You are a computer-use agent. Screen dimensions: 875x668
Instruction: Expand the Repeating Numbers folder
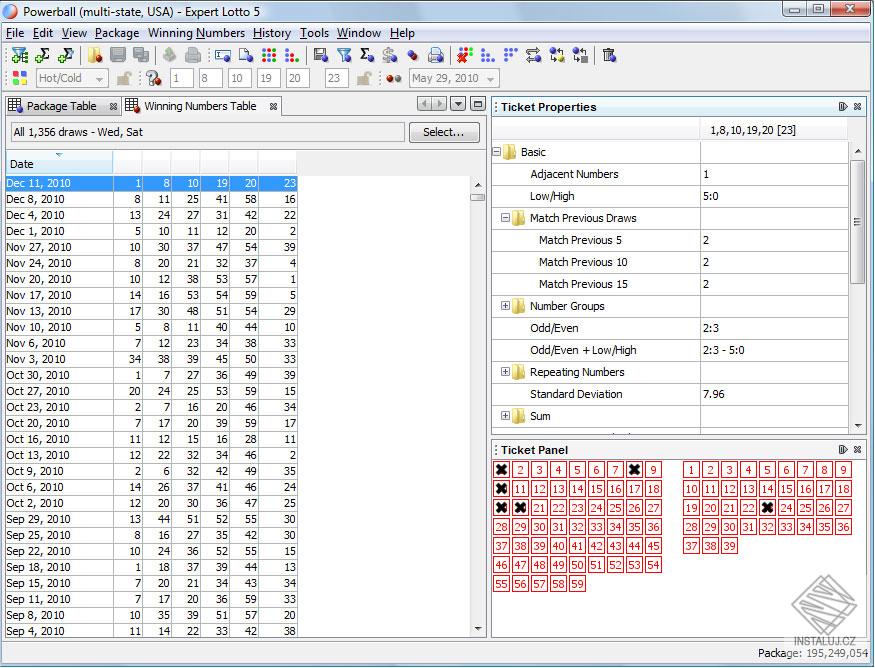tap(506, 372)
